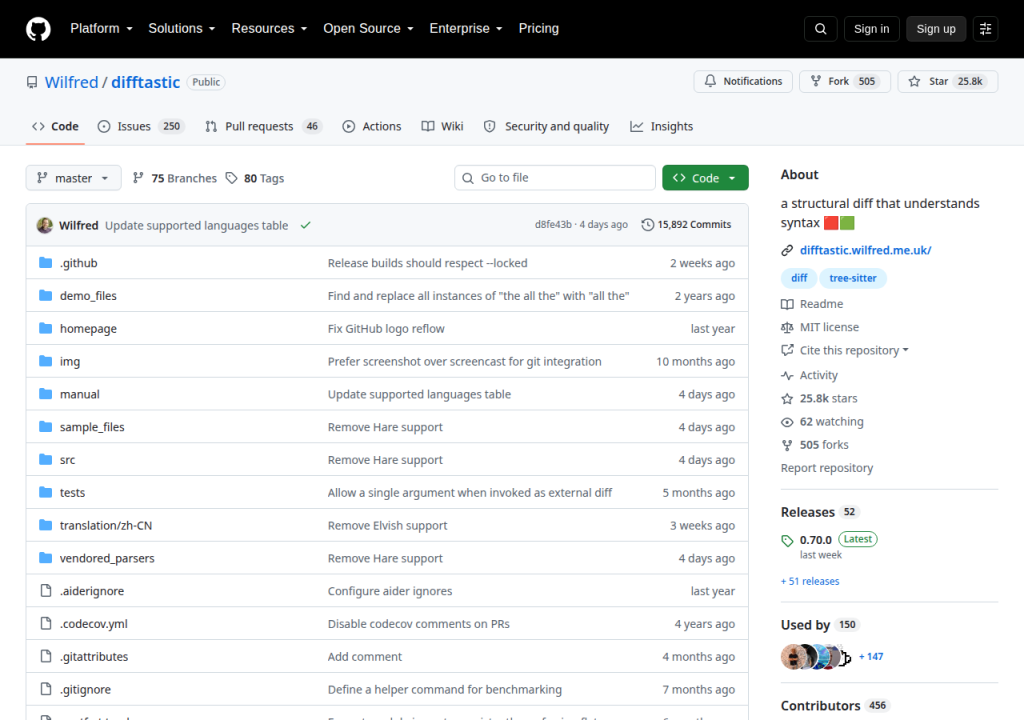This screenshot has height=720, width=1024.
Task: Click Wilfred's avatar in latest commit row
Action: coord(45,225)
